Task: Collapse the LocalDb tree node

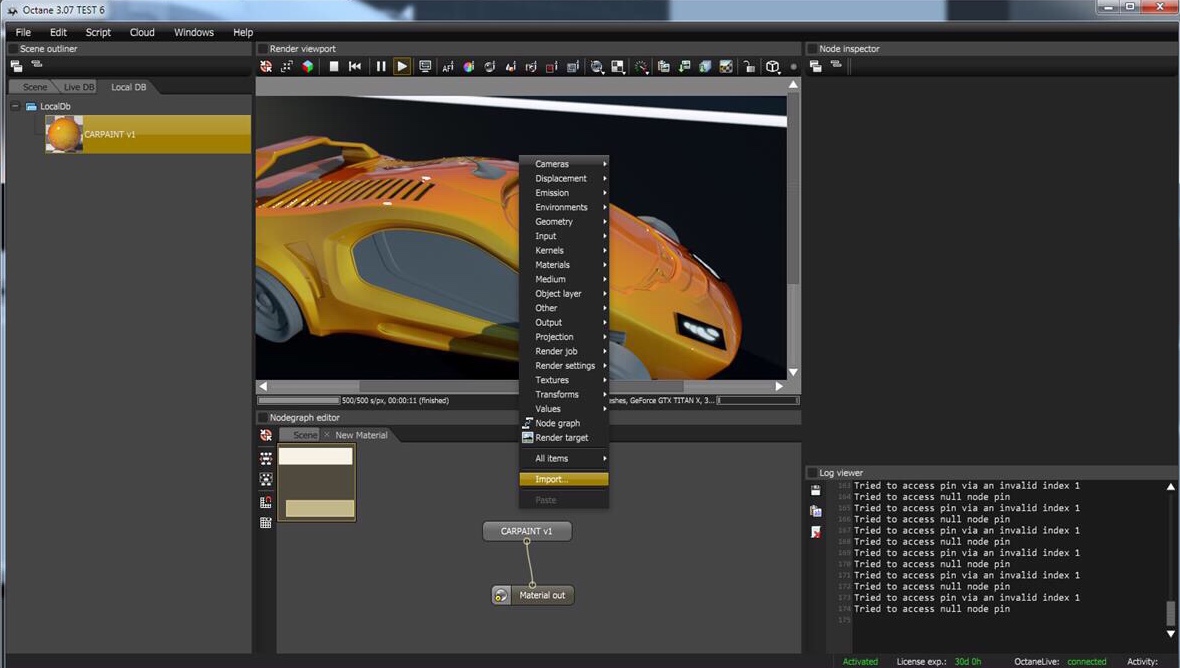Action: (x=15, y=106)
